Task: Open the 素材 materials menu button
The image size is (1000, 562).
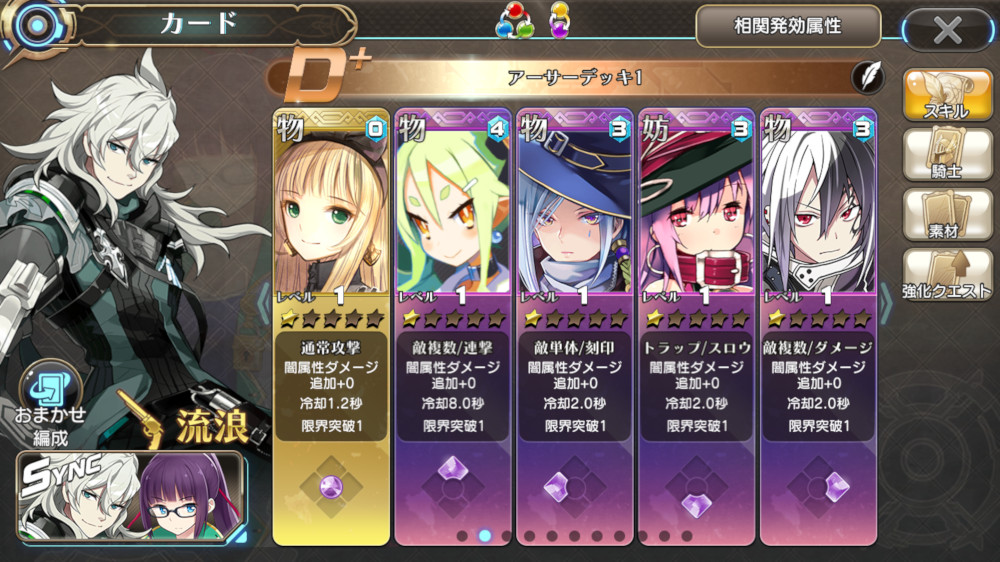Action: click(x=948, y=214)
